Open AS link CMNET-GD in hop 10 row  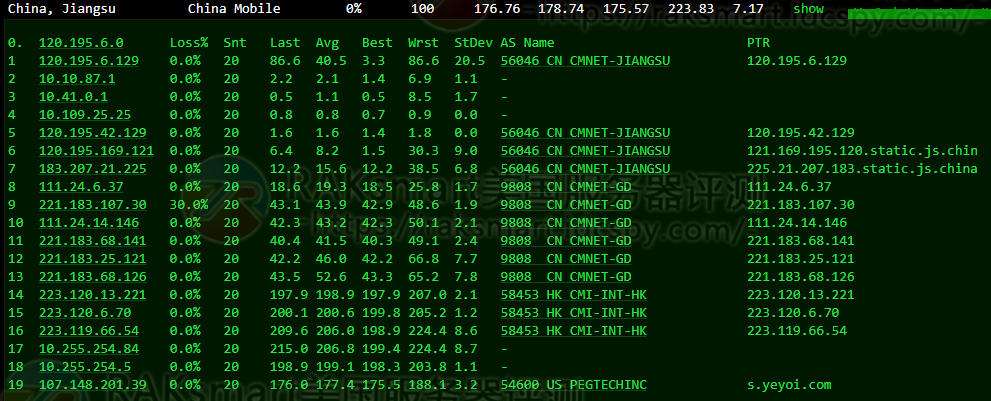coord(566,223)
